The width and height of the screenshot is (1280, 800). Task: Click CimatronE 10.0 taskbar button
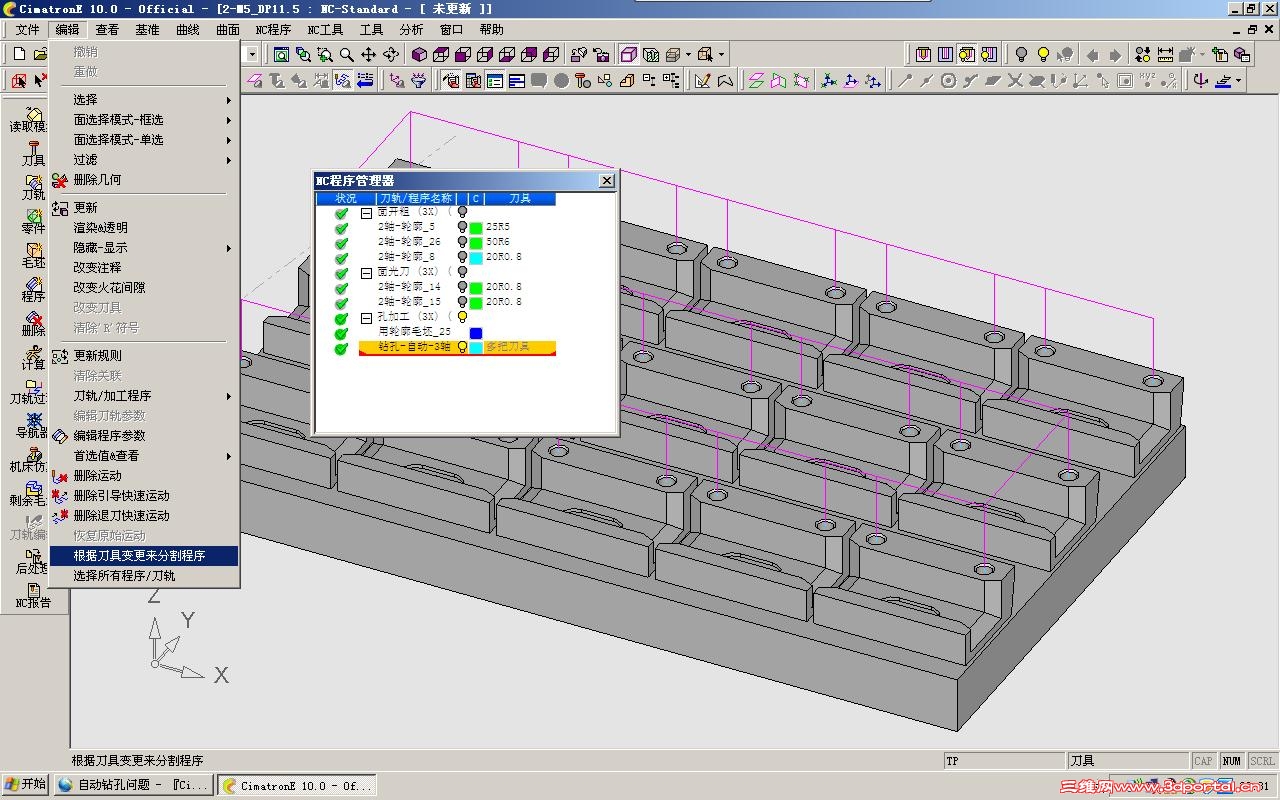[297, 785]
